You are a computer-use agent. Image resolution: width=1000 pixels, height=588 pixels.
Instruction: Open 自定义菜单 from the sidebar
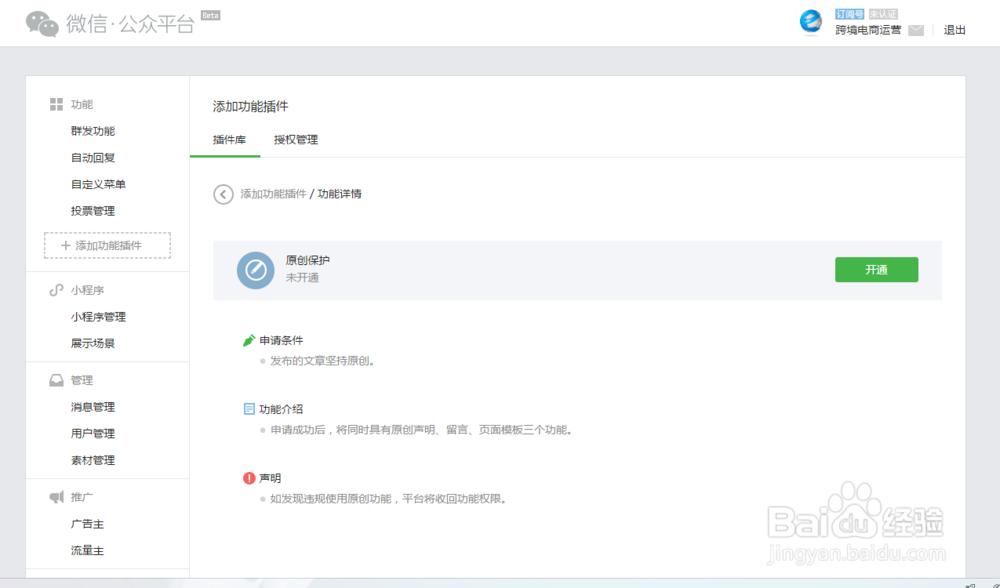coord(101,184)
